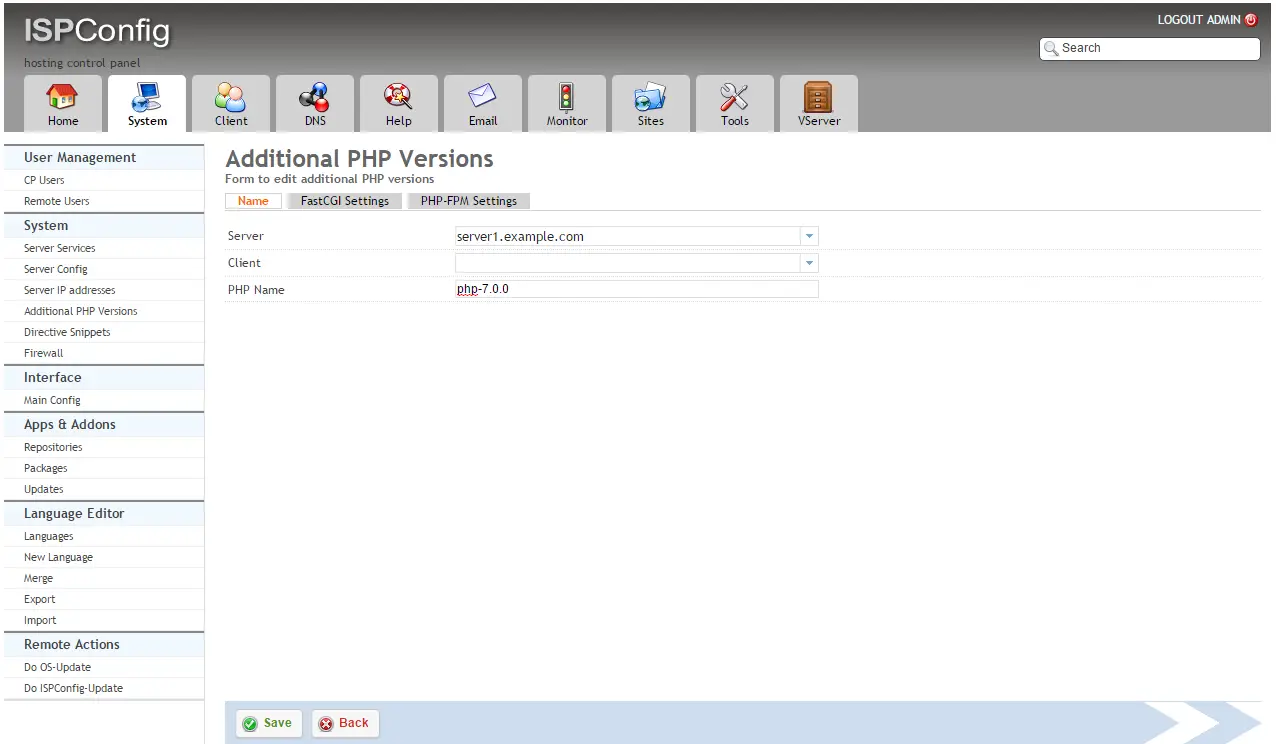Click the Save button
Image resolution: width=1276 pixels, height=744 pixels.
tap(268, 724)
